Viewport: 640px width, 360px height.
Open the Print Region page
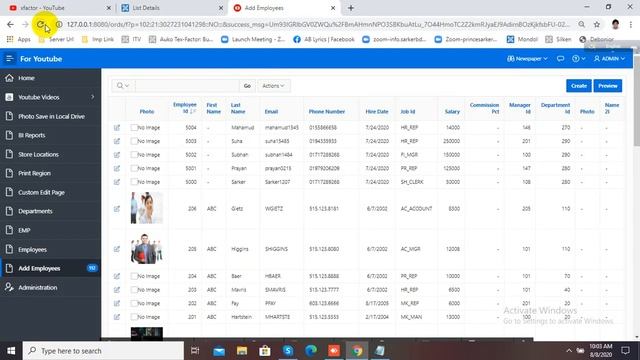tap(34, 173)
